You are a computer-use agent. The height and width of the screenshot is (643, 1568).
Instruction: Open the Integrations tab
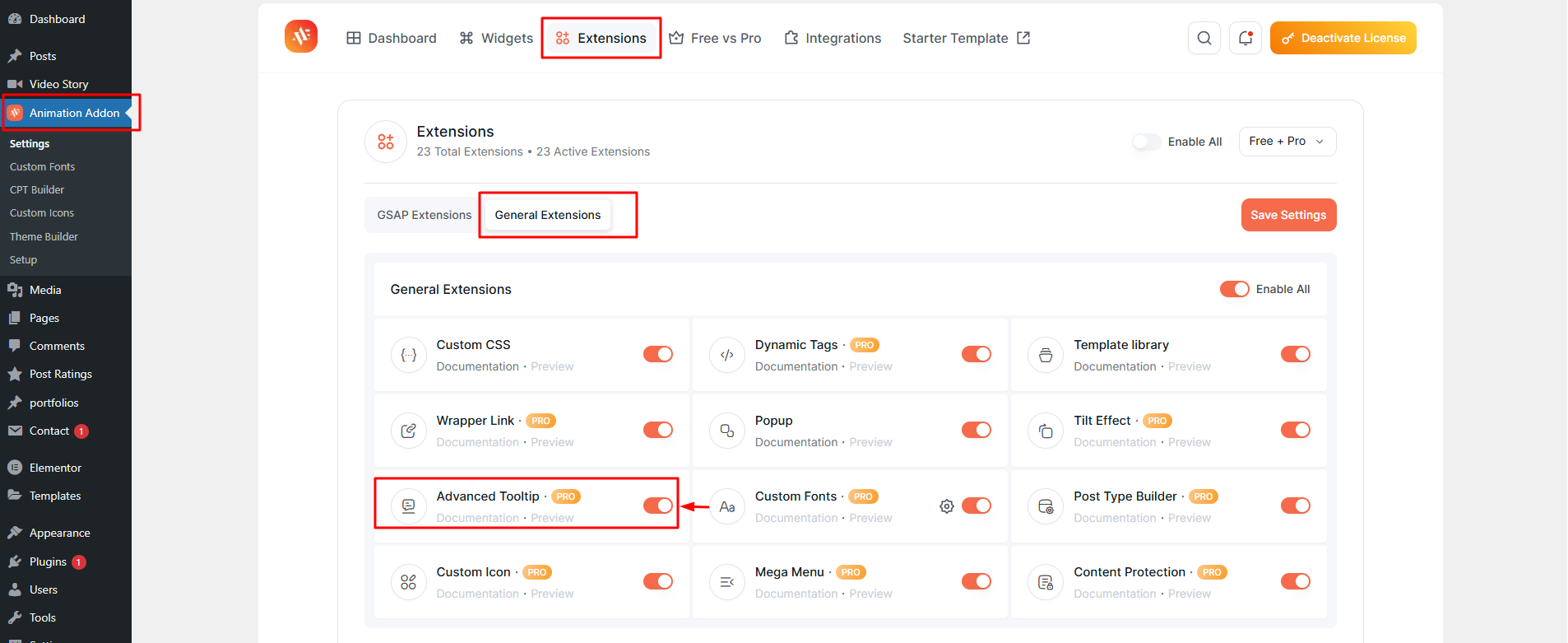[833, 38]
